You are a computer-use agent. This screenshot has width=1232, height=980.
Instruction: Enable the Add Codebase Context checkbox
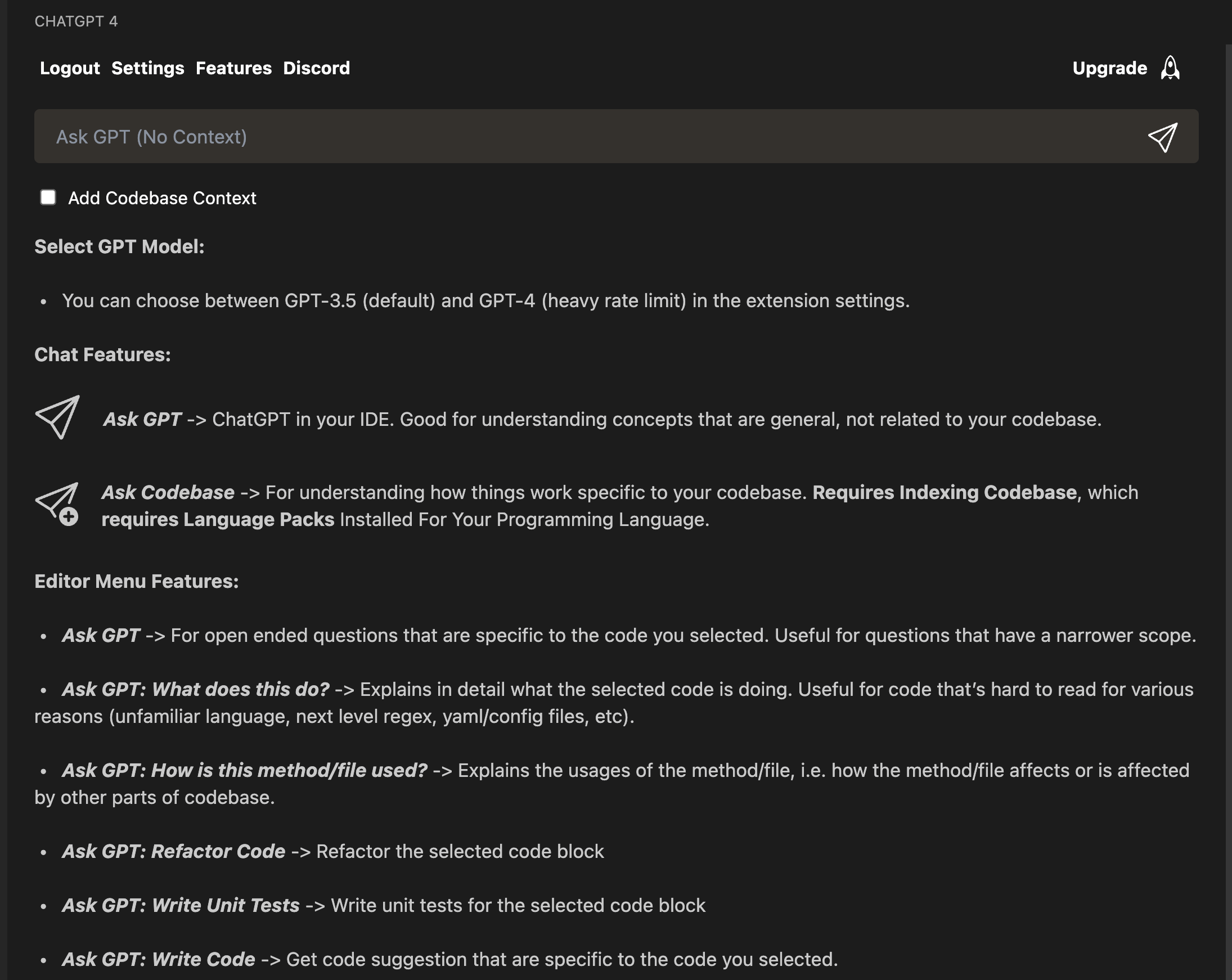click(x=48, y=197)
